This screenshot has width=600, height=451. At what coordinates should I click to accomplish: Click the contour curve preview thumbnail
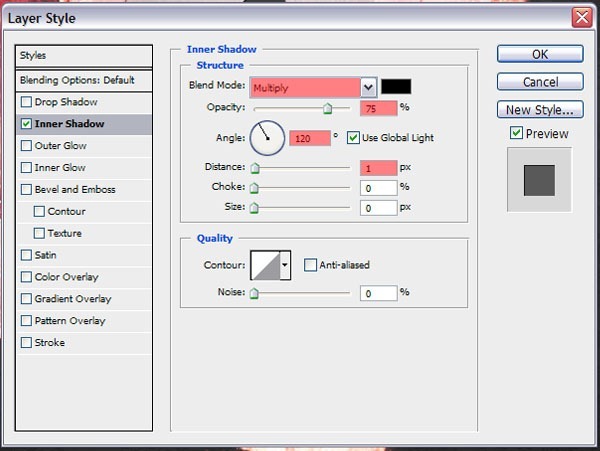pyautogui.click(x=265, y=265)
